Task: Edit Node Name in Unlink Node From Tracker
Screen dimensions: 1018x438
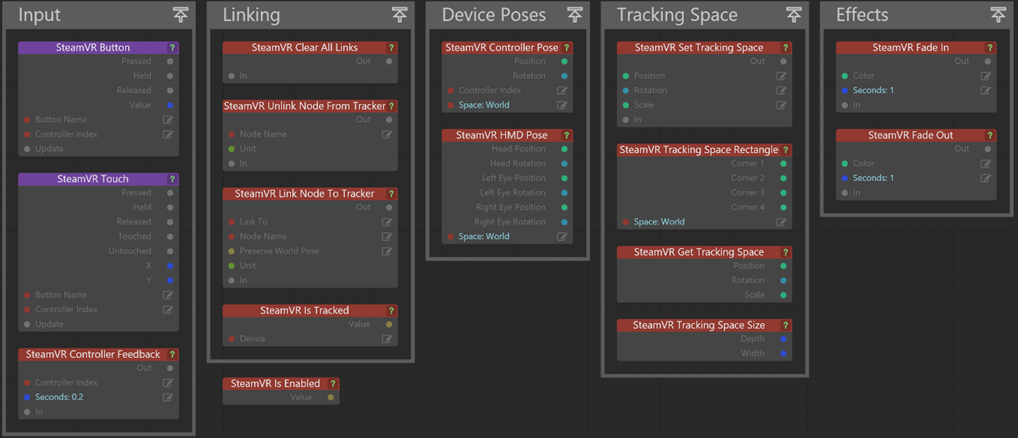Action: click(x=387, y=134)
